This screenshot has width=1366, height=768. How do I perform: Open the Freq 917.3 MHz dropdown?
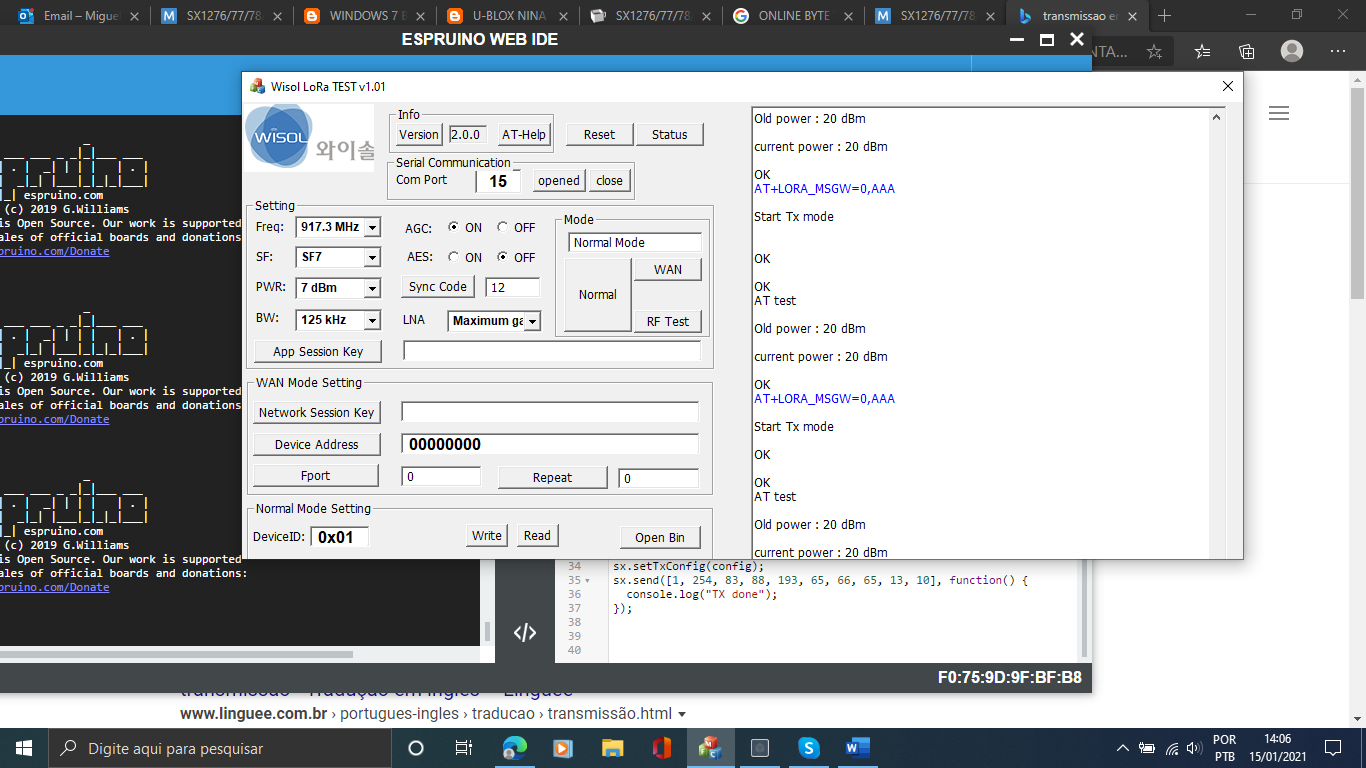click(x=373, y=228)
